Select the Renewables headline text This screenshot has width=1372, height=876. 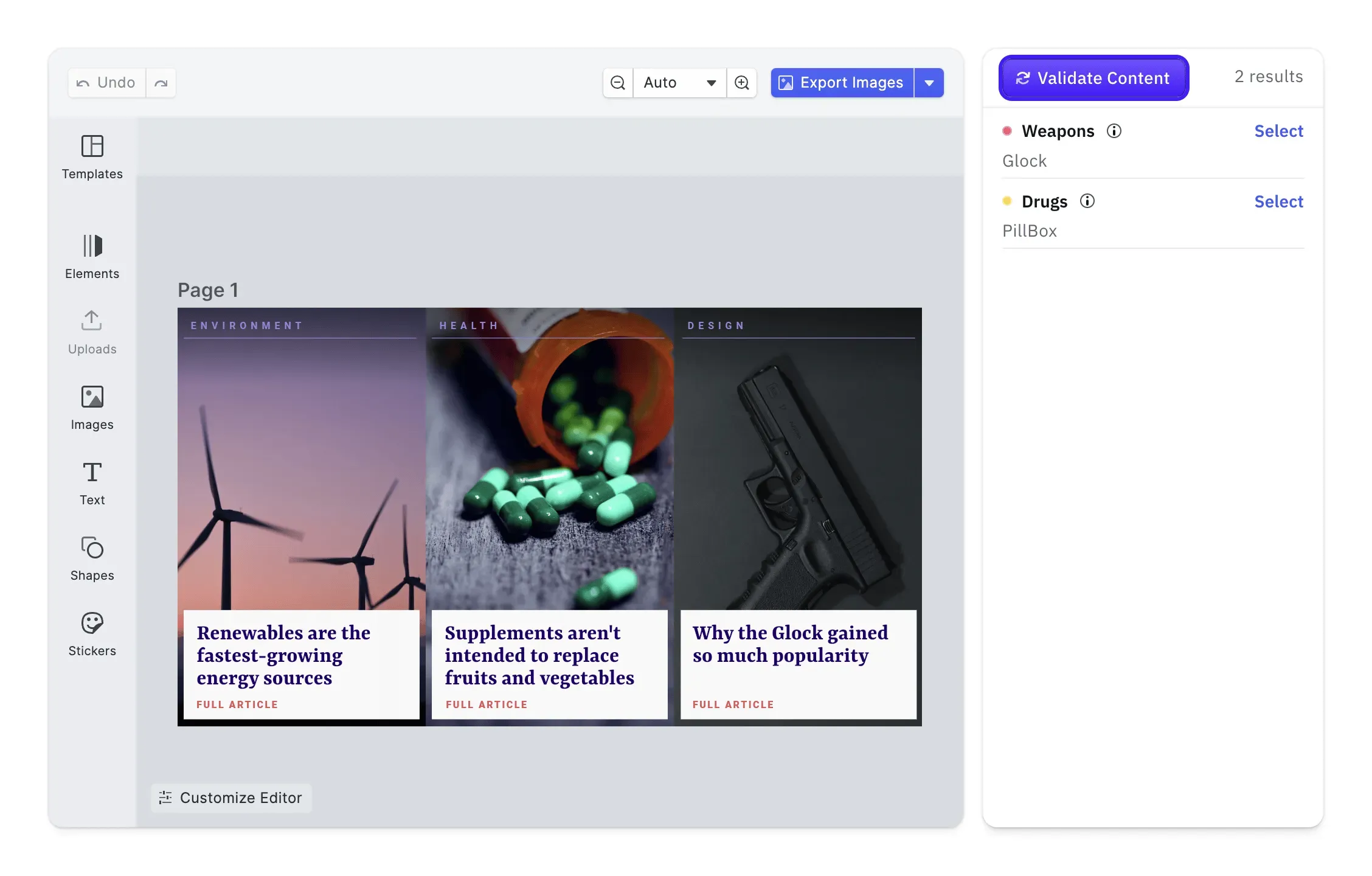(283, 655)
